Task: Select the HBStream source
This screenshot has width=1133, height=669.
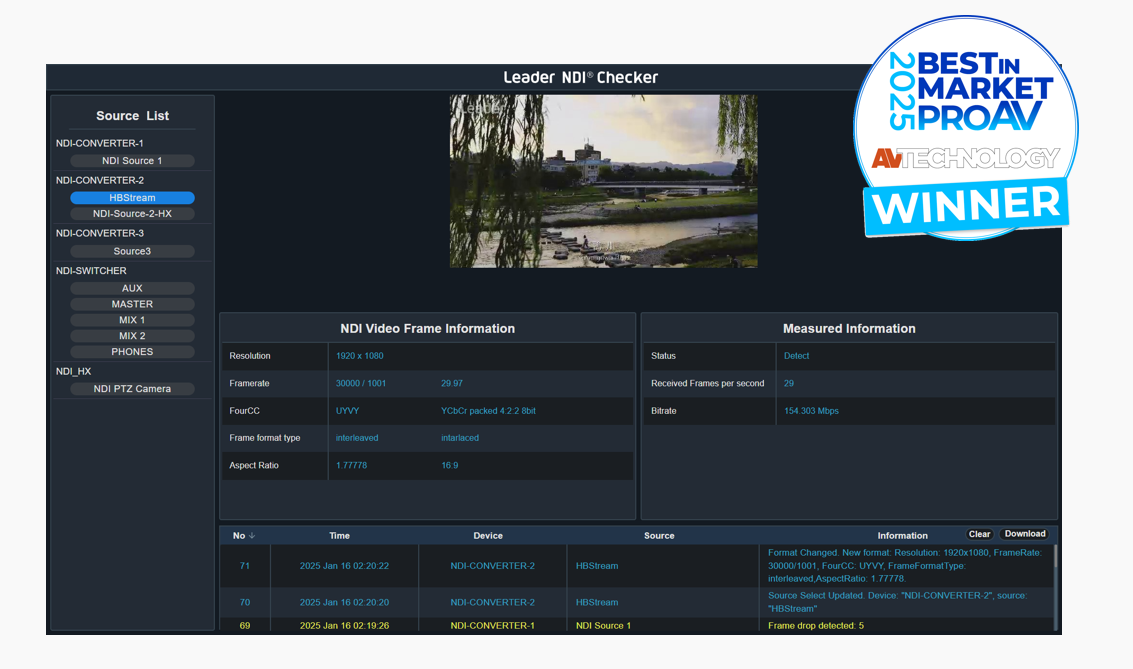Action: click(x=132, y=198)
